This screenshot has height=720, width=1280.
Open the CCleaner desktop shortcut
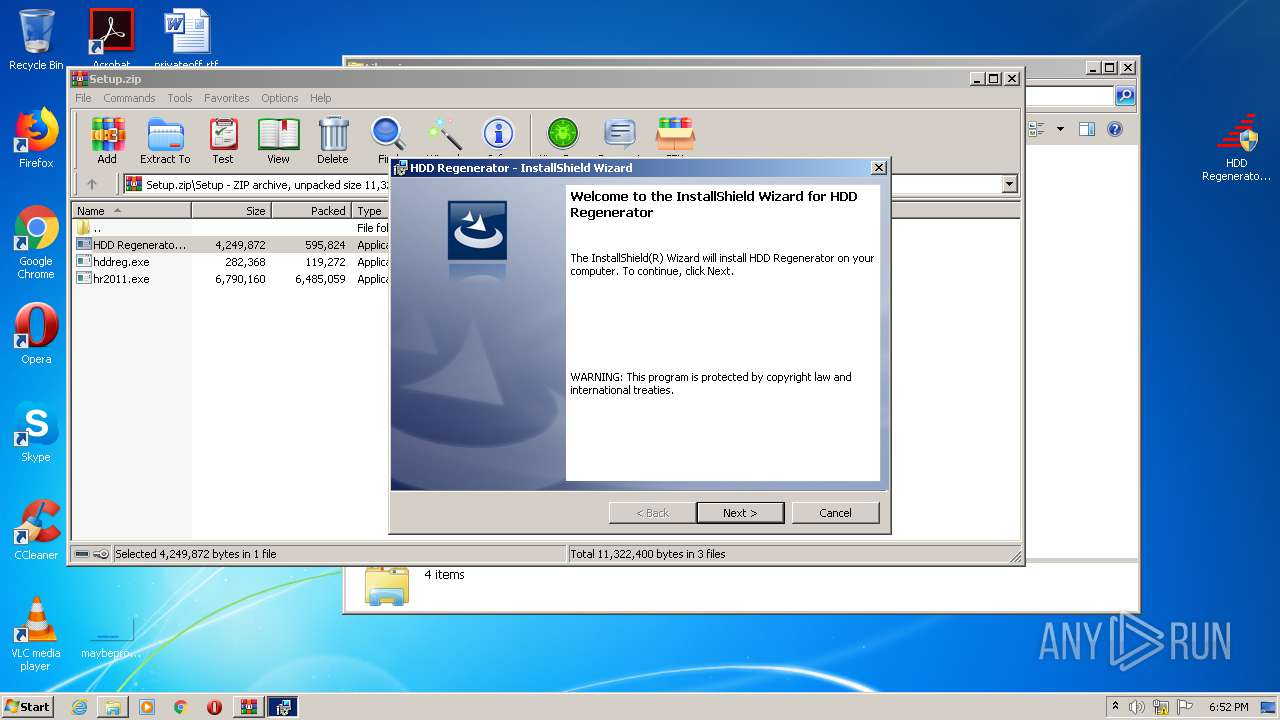tap(36, 530)
